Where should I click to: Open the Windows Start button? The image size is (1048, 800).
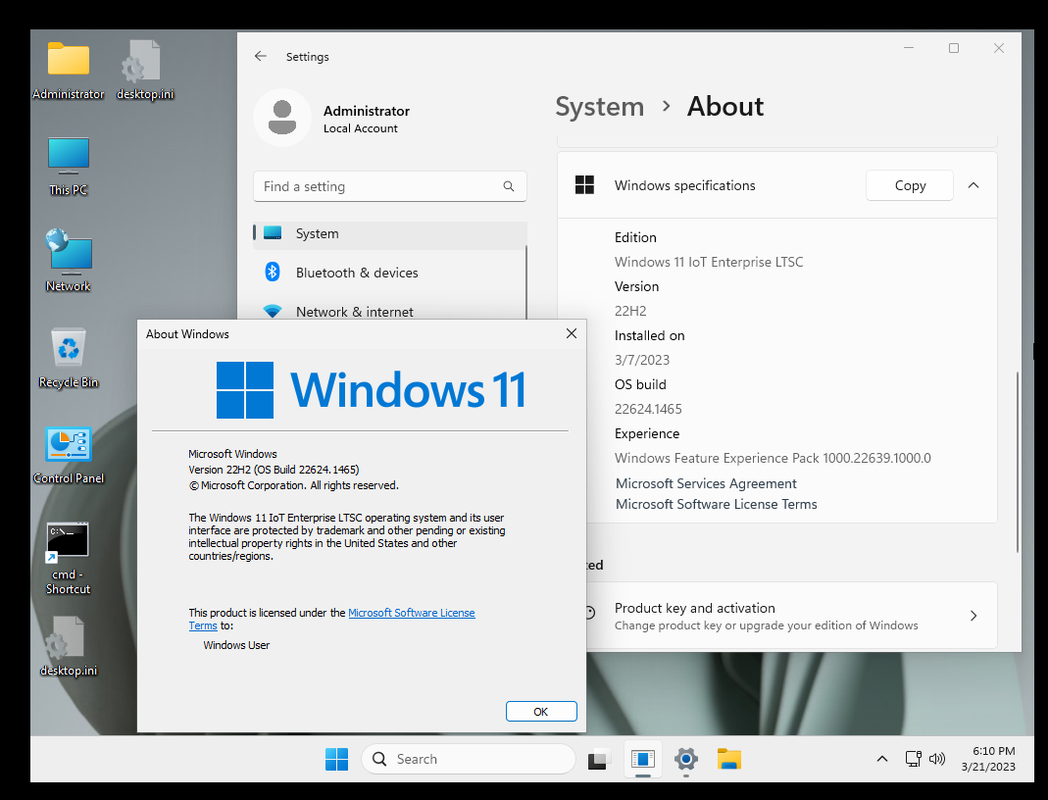click(337, 759)
